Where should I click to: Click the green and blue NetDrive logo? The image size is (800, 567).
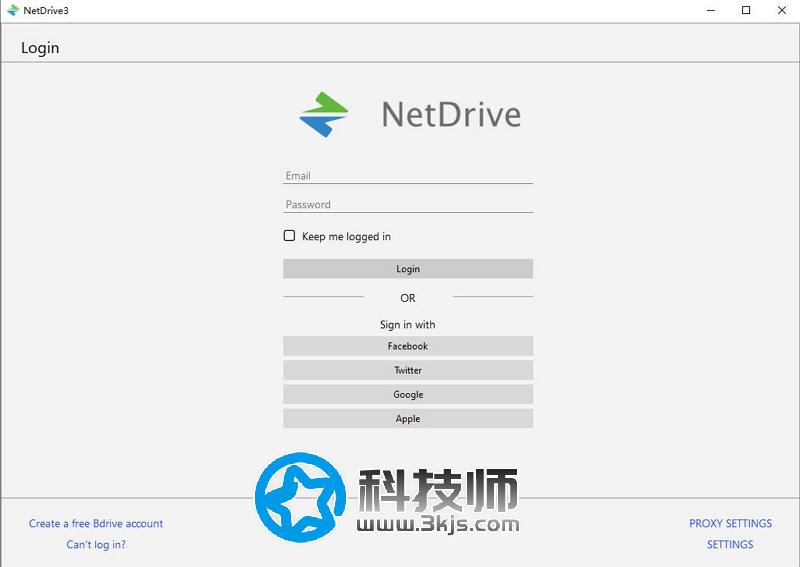click(x=324, y=114)
